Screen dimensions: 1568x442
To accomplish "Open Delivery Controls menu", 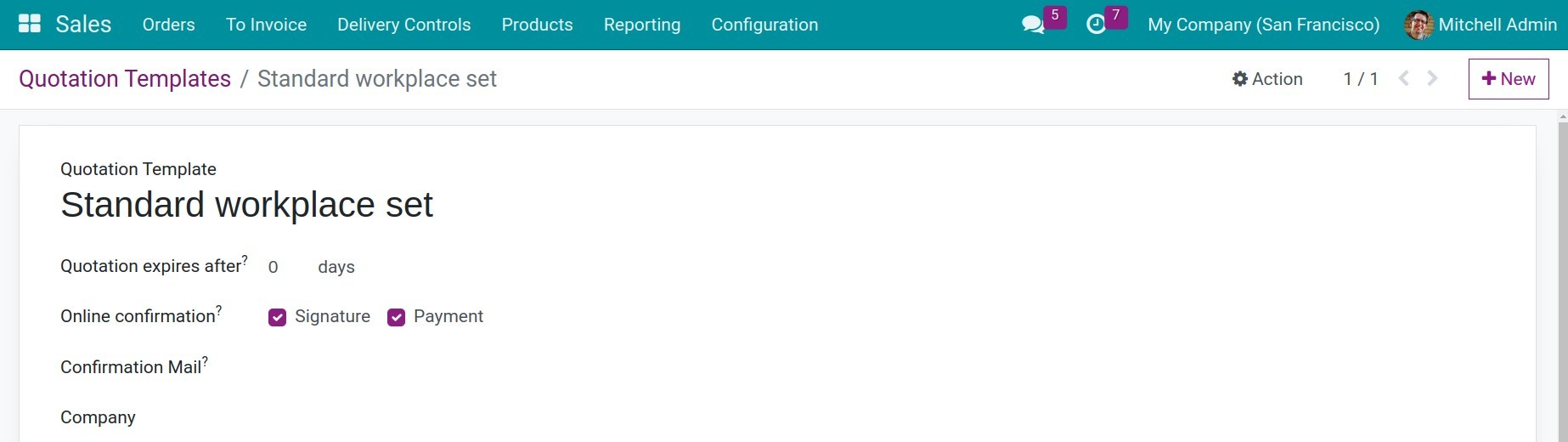I will [x=404, y=25].
